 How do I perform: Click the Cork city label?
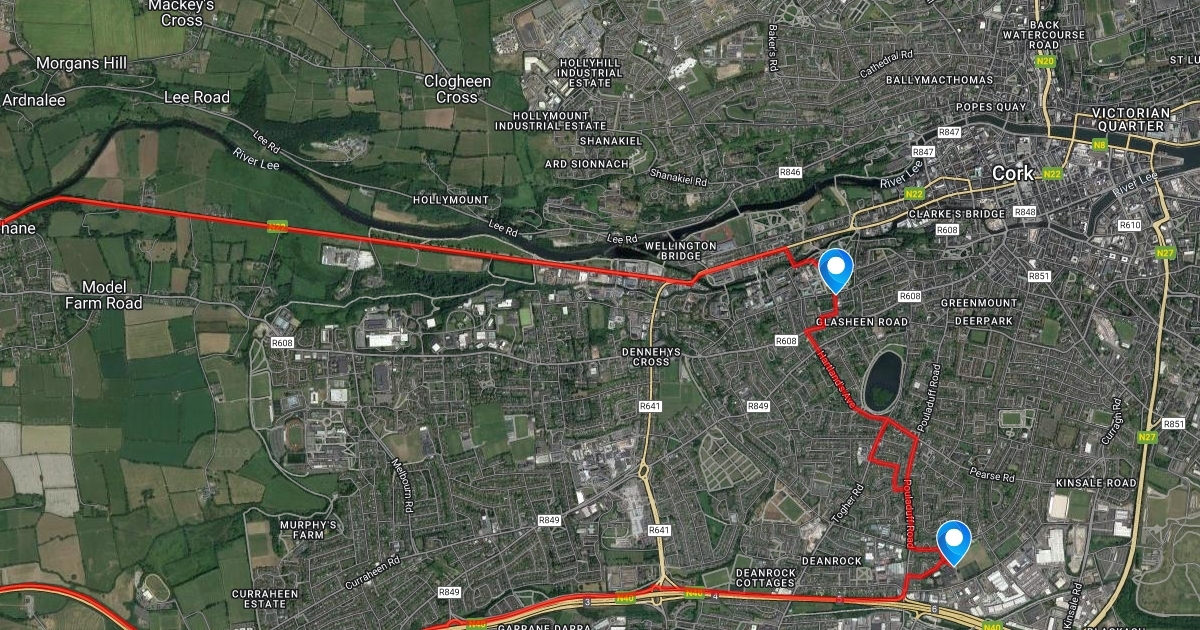(1012, 173)
